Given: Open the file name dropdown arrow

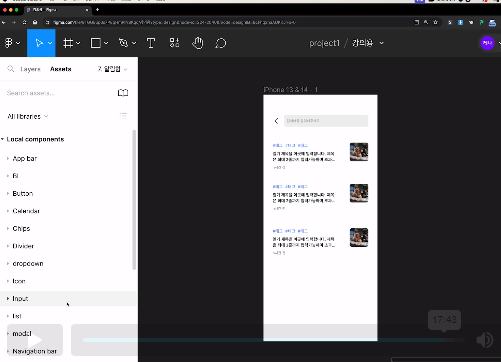Looking at the screenshot, I should tap(382, 43).
